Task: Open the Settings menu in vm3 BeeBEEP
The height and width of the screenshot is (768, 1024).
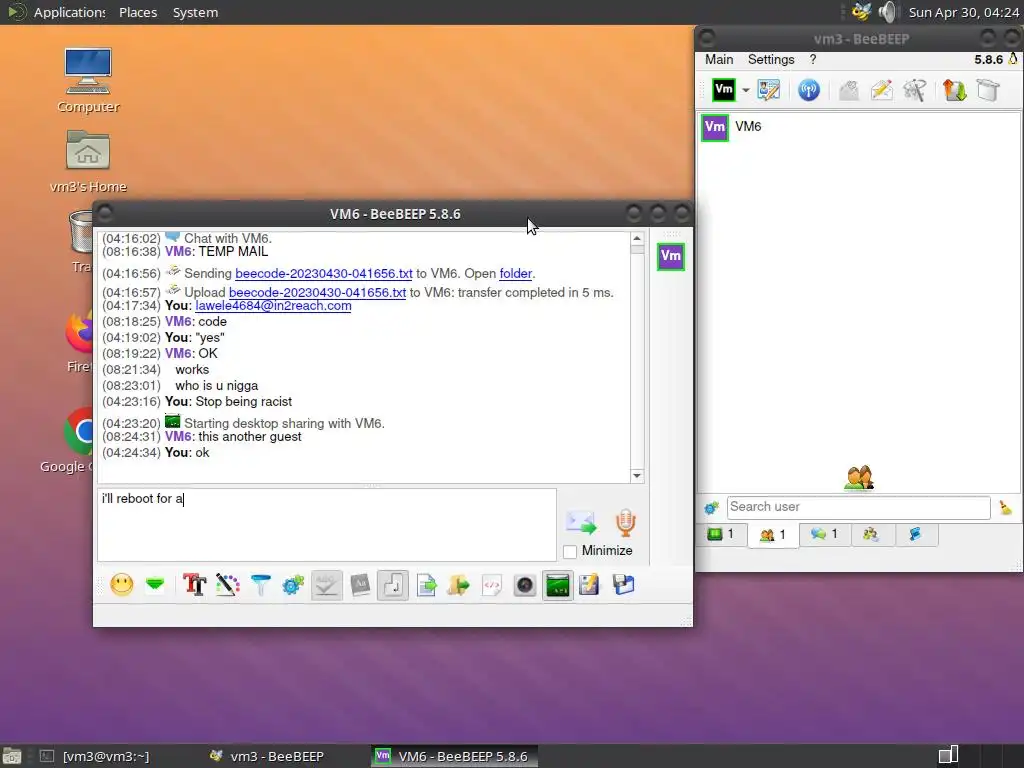Action: (x=771, y=59)
